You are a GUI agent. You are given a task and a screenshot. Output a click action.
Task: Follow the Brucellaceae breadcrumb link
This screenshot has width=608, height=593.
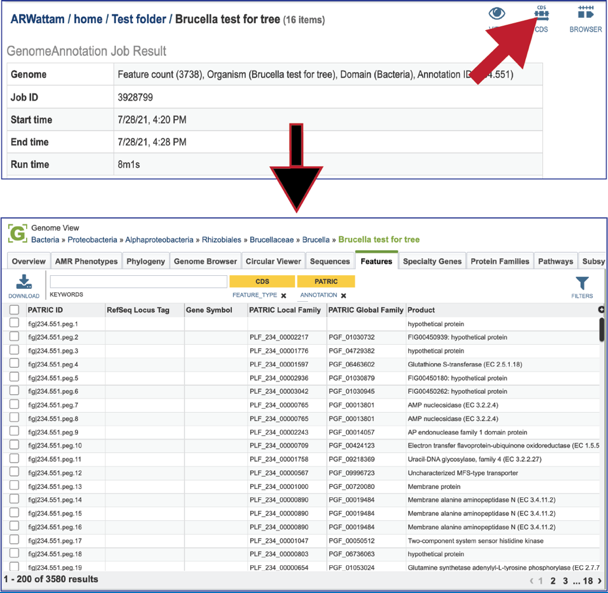pyautogui.click(x=271, y=240)
